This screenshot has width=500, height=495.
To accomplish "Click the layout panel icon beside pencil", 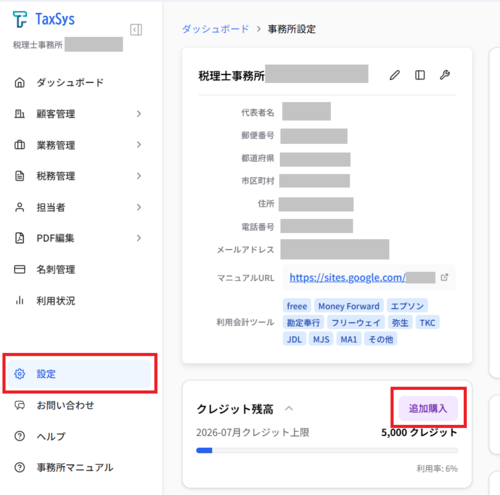I will point(420,75).
